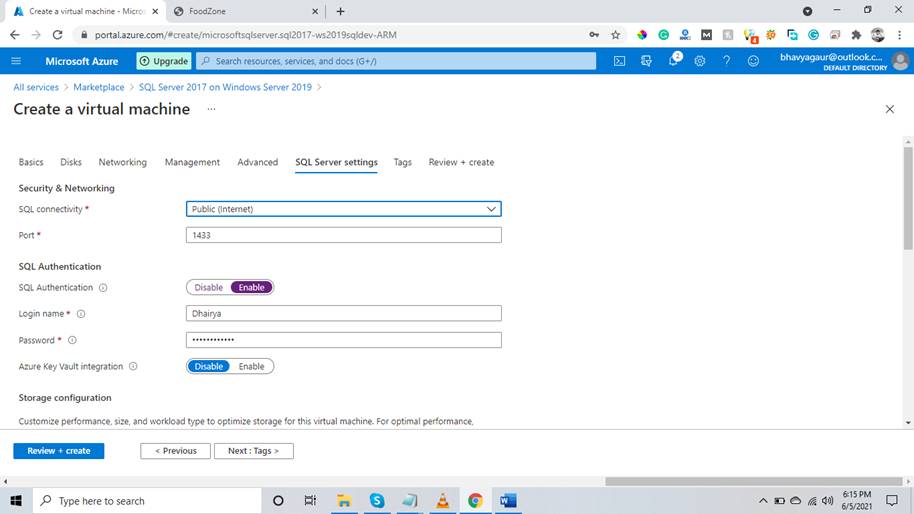The height and width of the screenshot is (514, 914).
Task: Show info tooltip for SQL Authentication
Action: tap(103, 288)
